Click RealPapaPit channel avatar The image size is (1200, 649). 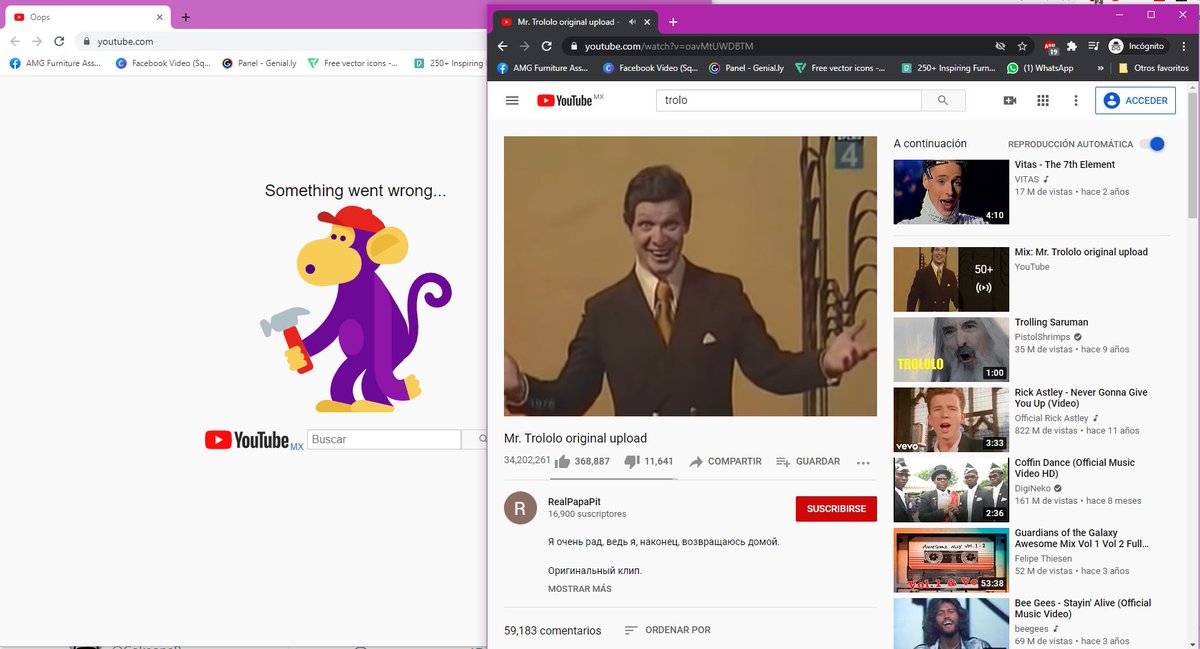[520, 508]
